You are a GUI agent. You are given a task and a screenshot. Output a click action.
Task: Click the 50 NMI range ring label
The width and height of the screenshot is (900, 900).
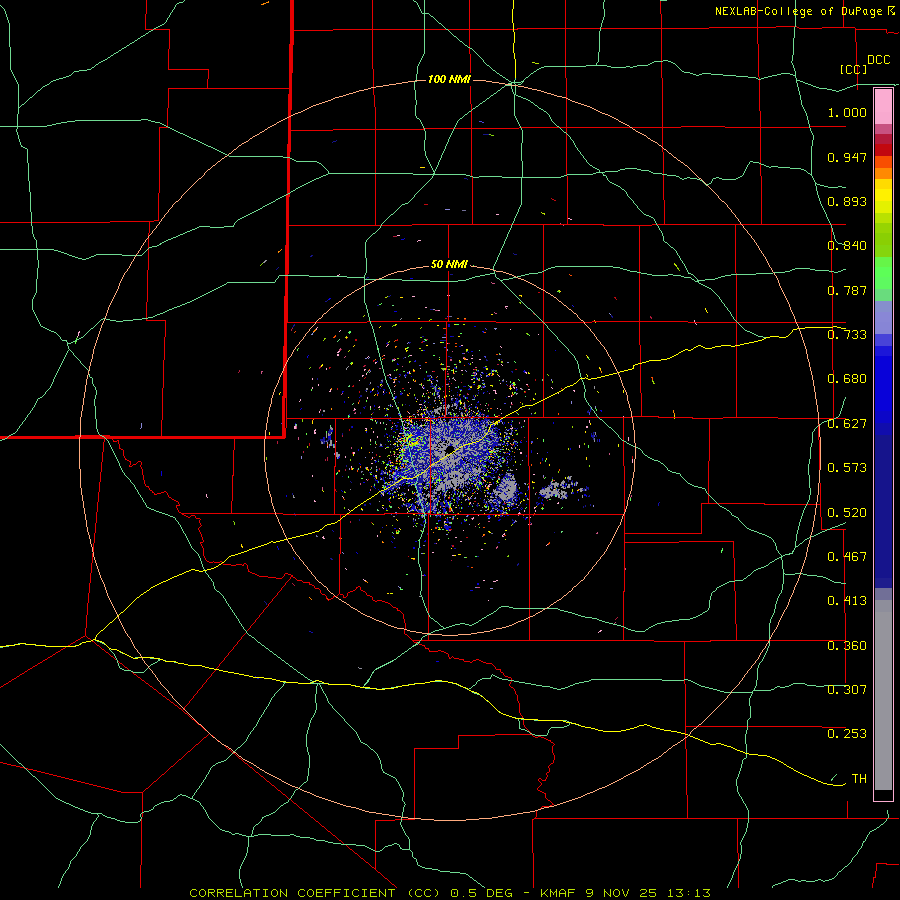pos(449,265)
